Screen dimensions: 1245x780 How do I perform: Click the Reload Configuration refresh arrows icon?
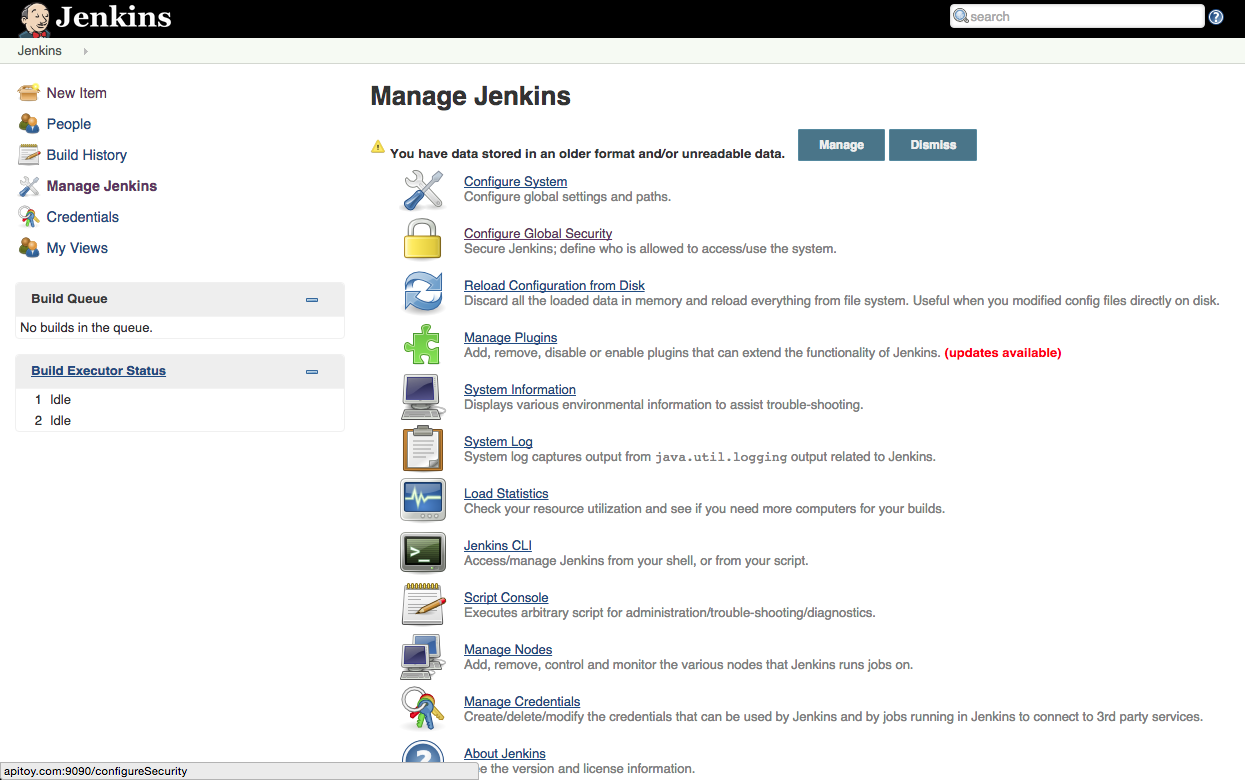click(422, 293)
